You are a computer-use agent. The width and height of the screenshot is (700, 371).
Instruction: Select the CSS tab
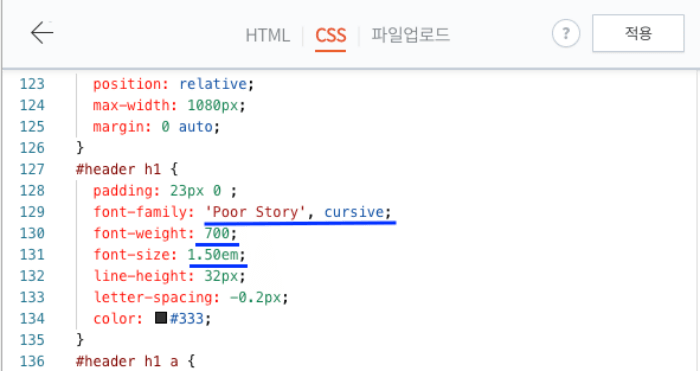330,35
